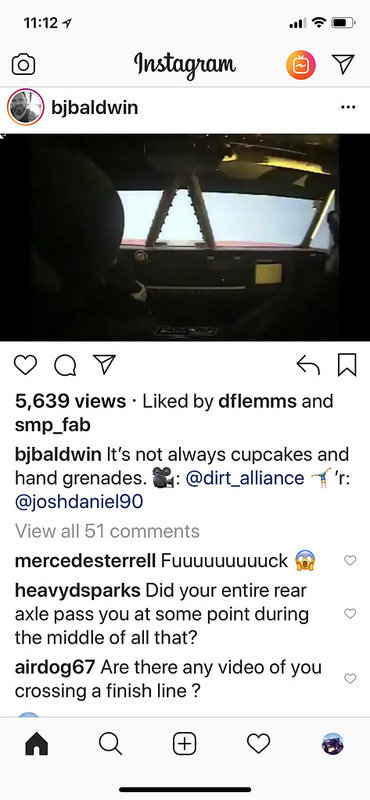Tap the reply arrow next to the bookmark
370x800 pixels.
pyautogui.click(x=308, y=365)
